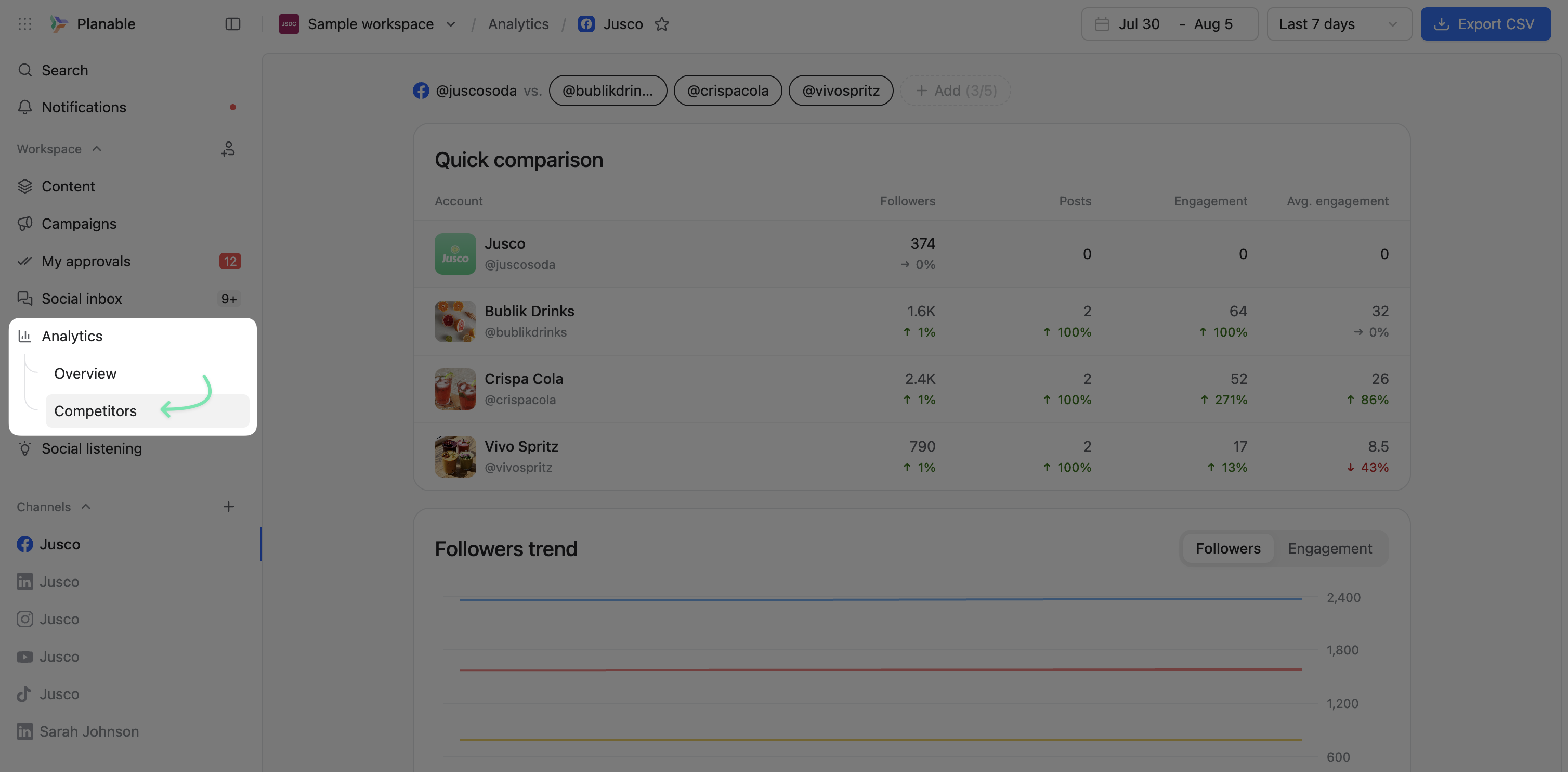This screenshot has height=772, width=1568.
Task: Click the 12 approvals badge
Action: coord(230,261)
